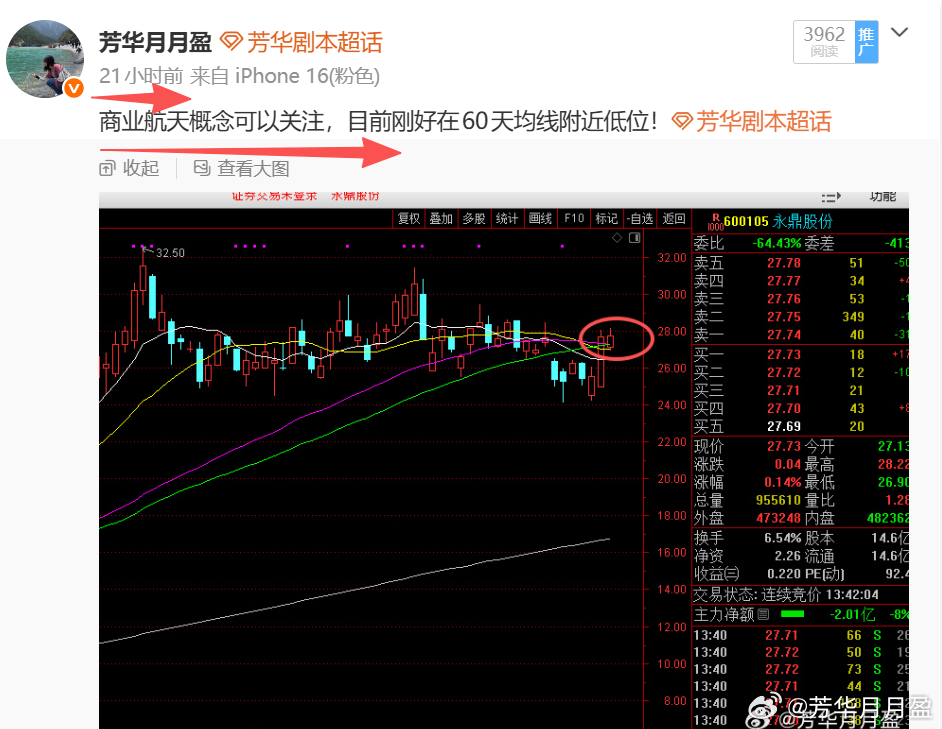This screenshot has height=729, width=942.
Task: Click the 委比 -64.43% value
Action: [x=777, y=243]
